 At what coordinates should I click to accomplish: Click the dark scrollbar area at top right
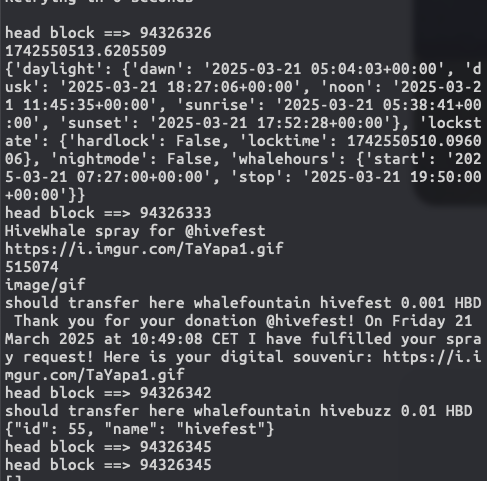(450, 100)
